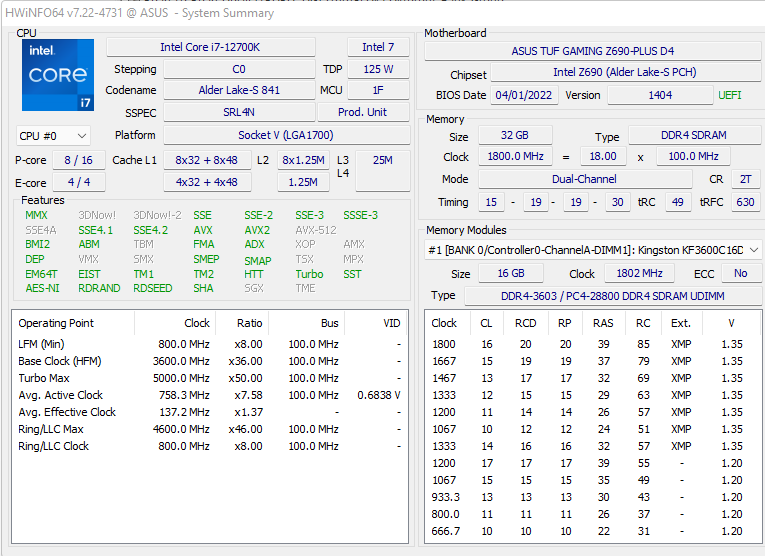Screen dimensions: 765x556
Task: Click the memory size 32 GB
Action: point(515,135)
